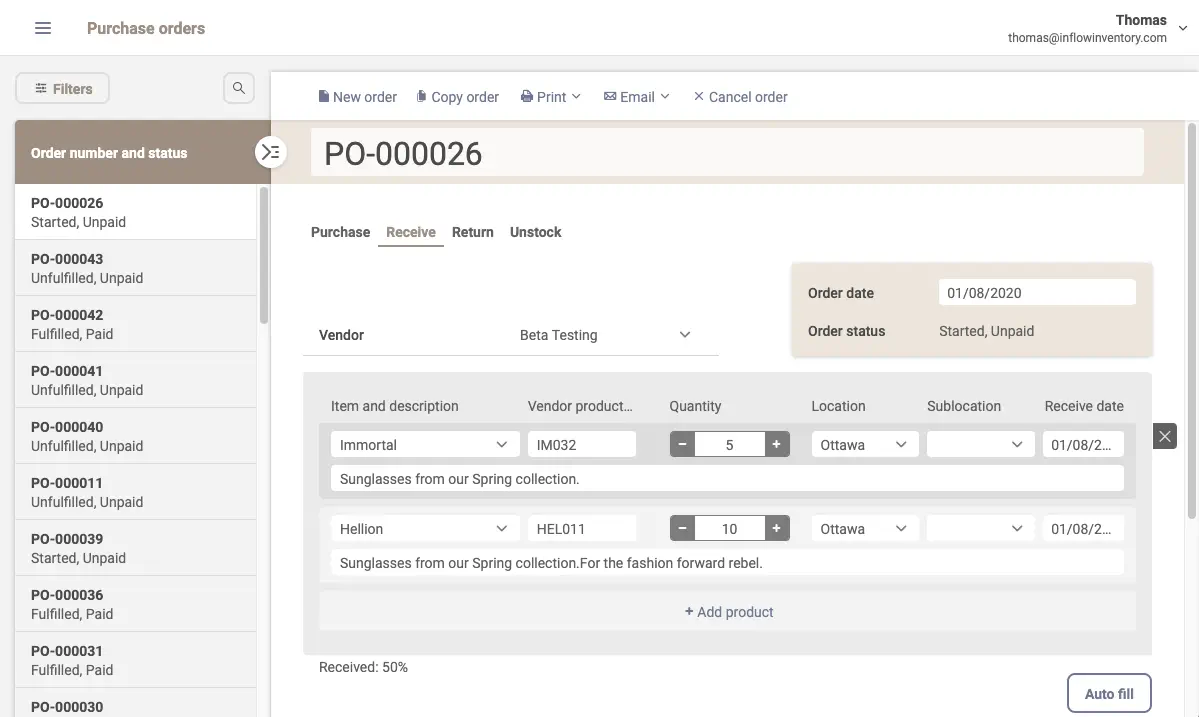Create a New order
Viewport: 1199px width, 717px height.
(x=357, y=96)
